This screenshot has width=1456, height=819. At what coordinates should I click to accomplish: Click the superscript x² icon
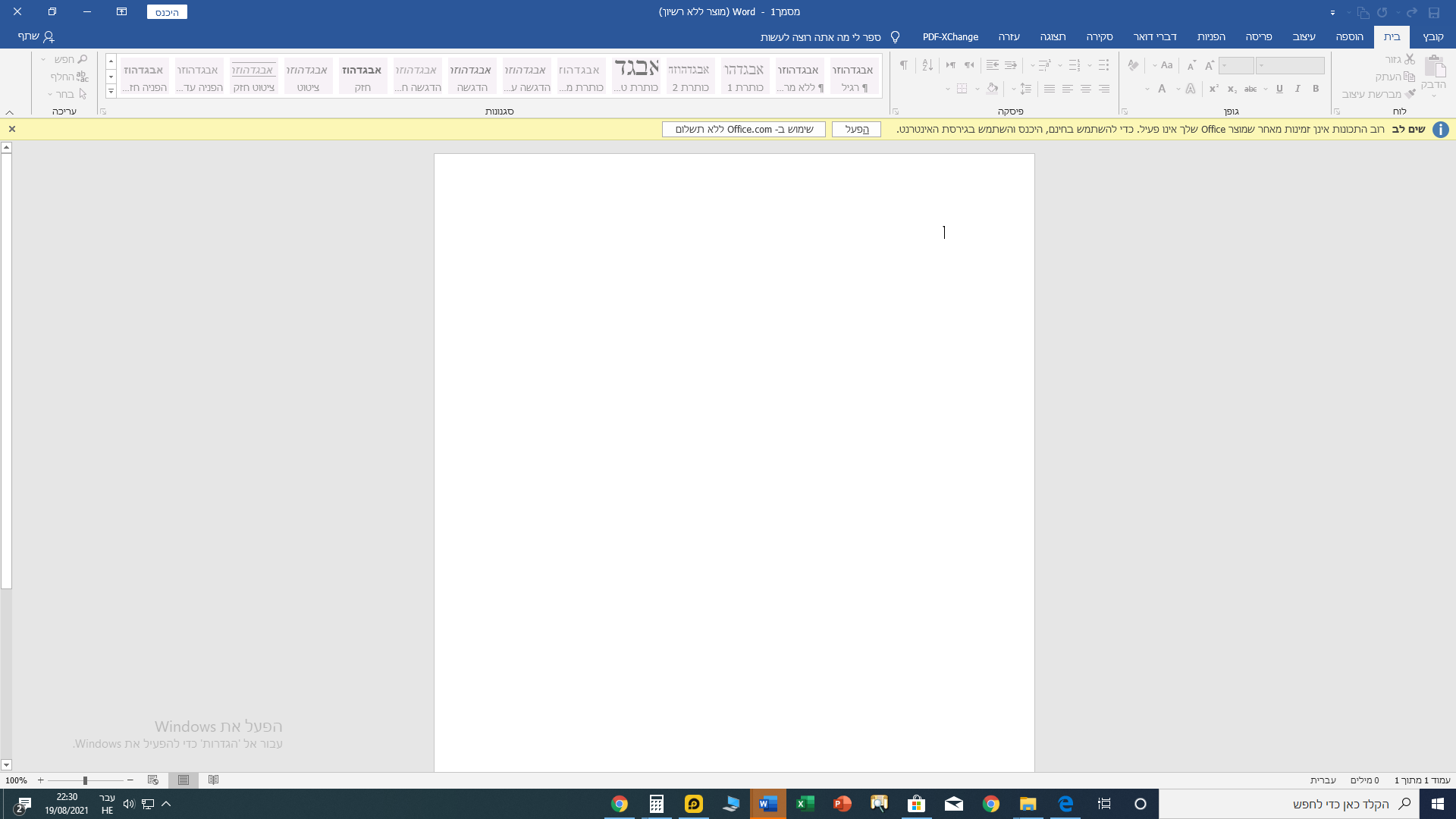point(1213,89)
